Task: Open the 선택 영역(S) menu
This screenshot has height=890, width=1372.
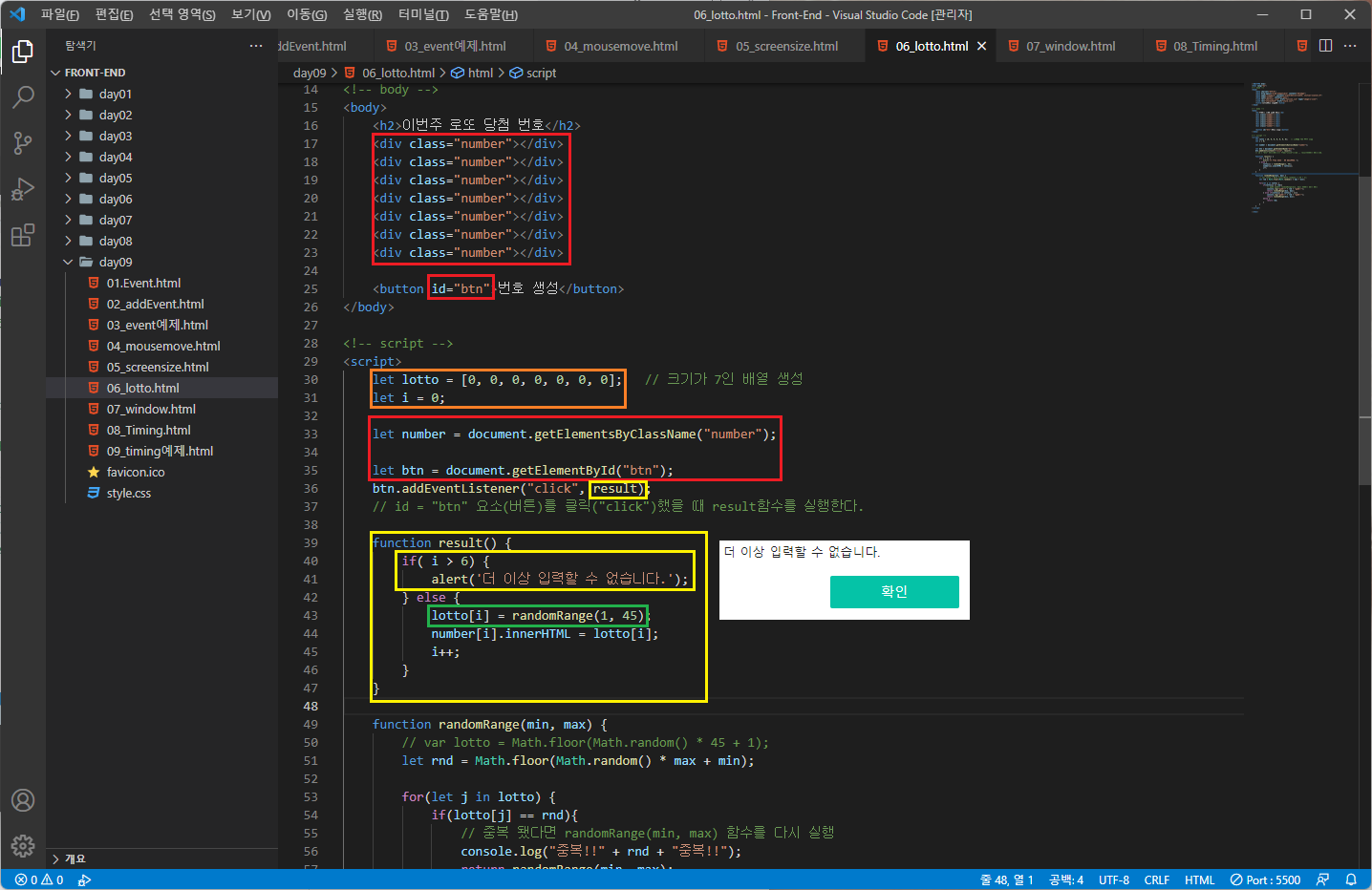Action: 182,14
